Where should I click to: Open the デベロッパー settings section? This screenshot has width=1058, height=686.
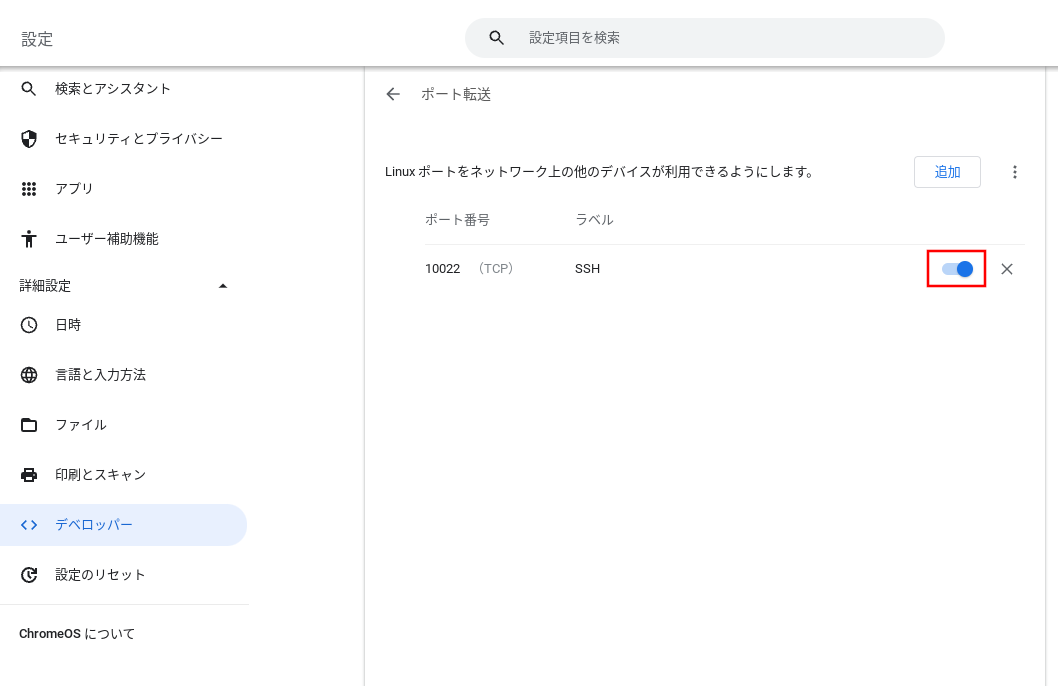coord(94,525)
